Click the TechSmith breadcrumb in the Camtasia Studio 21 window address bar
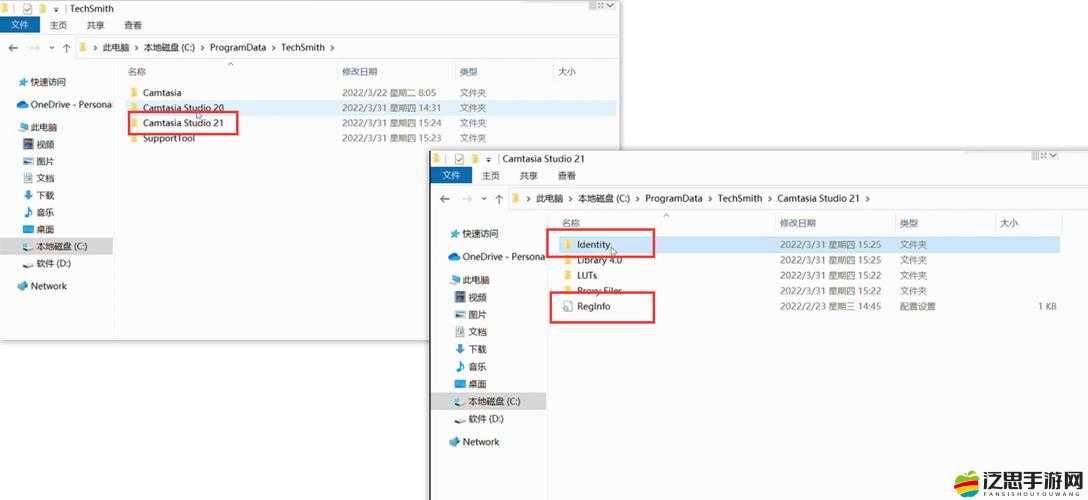This screenshot has height=500, width=1088. coord(740,198)
